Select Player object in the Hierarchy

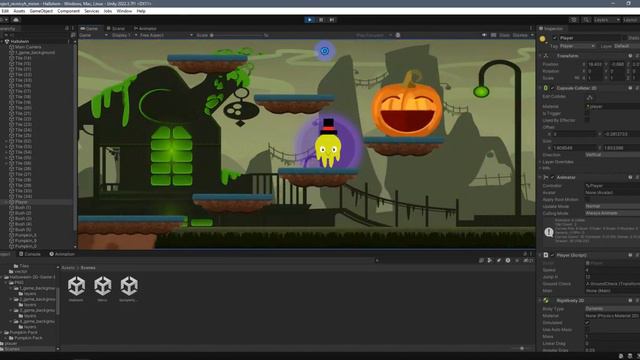(x=21, y=202)
